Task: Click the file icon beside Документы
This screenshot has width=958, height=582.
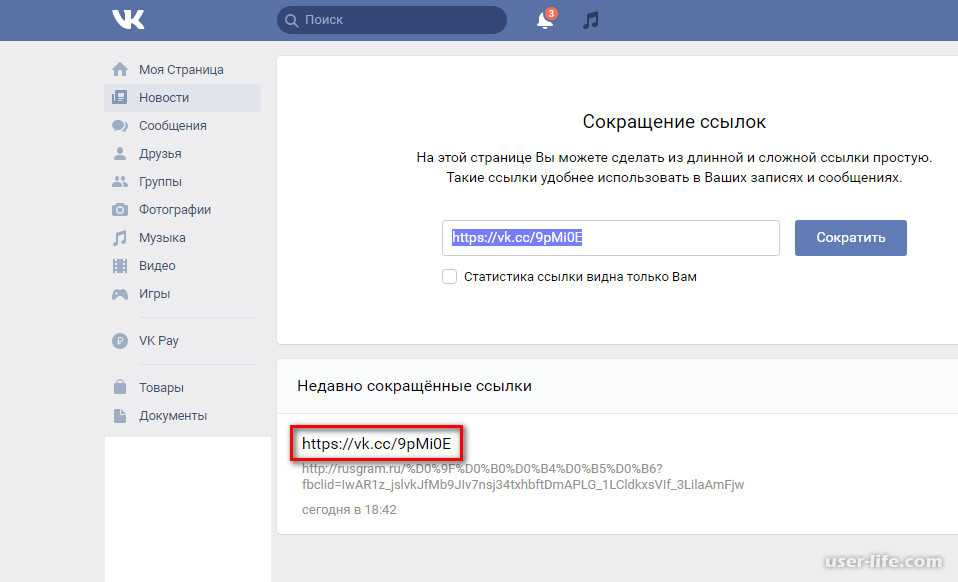Action: (120, 415)
